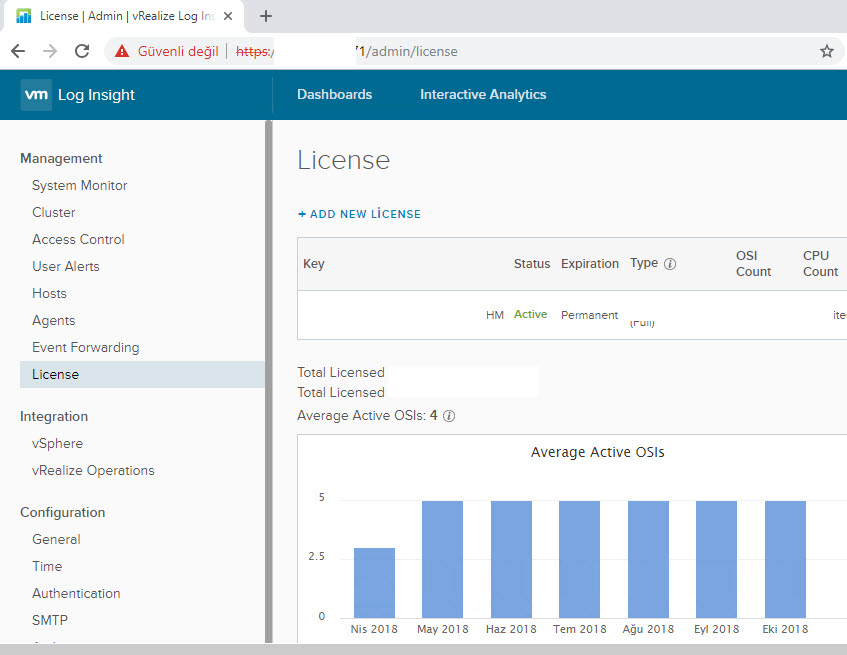Go to Cluster management page

(x=53, y=213)
